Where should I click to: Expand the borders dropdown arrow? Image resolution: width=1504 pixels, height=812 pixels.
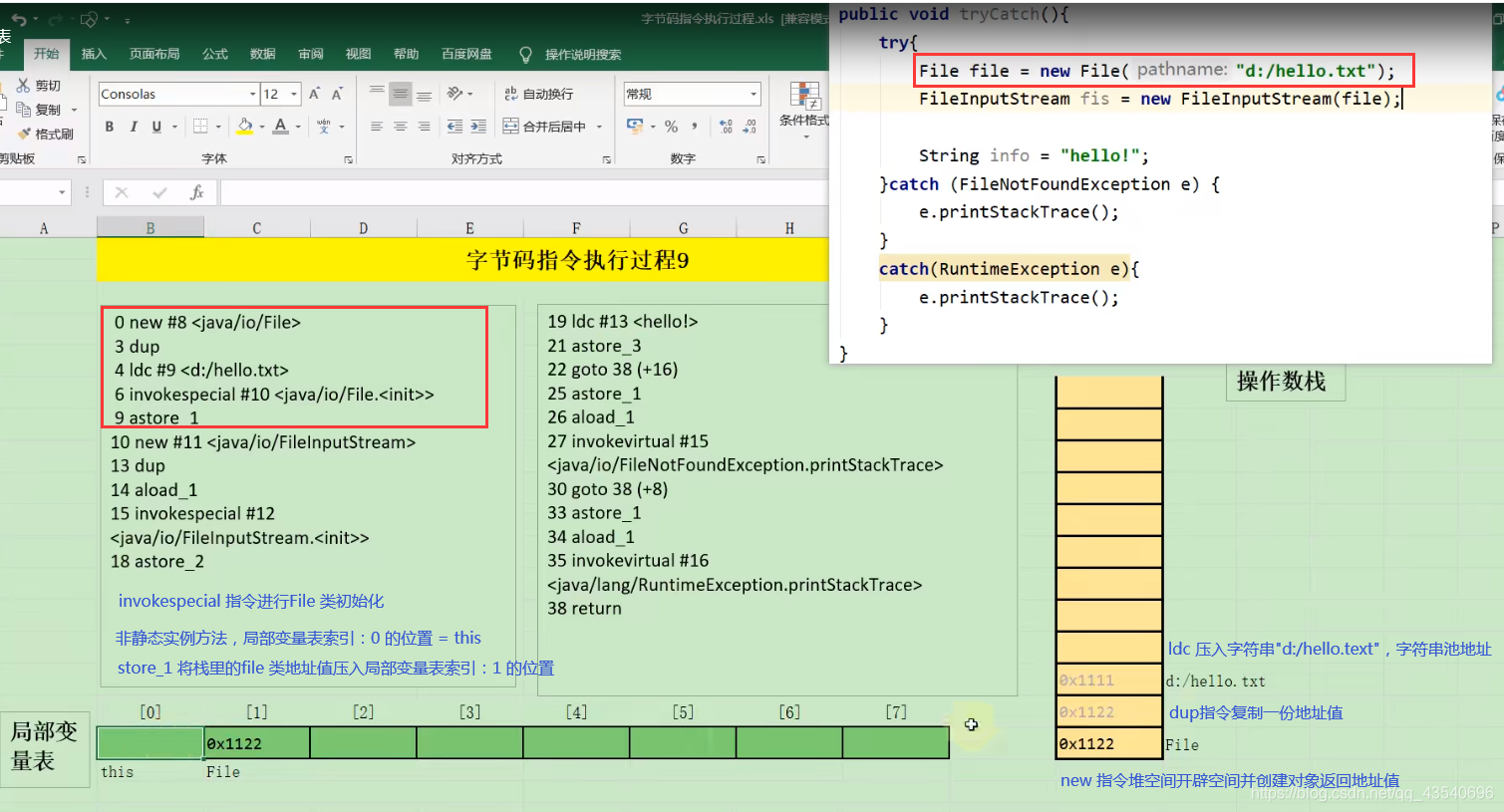(x=218, y=127)
